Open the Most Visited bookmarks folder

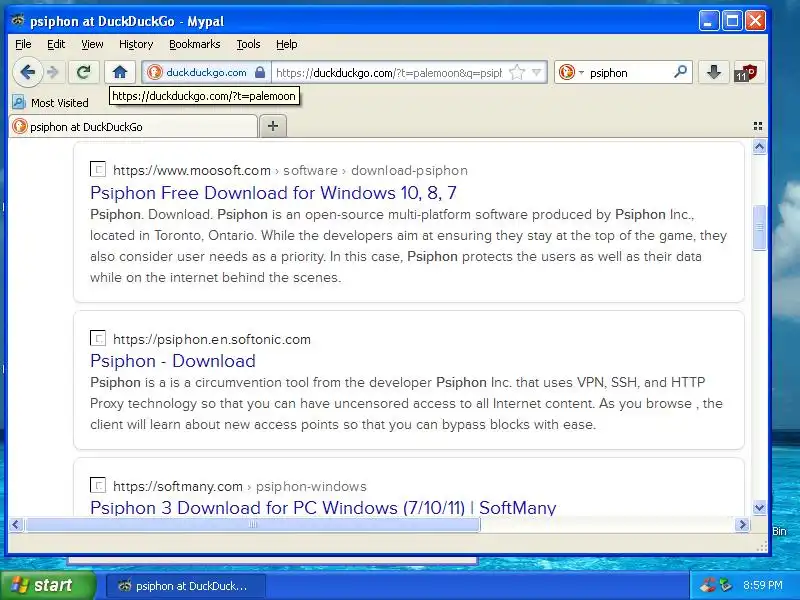51,103
